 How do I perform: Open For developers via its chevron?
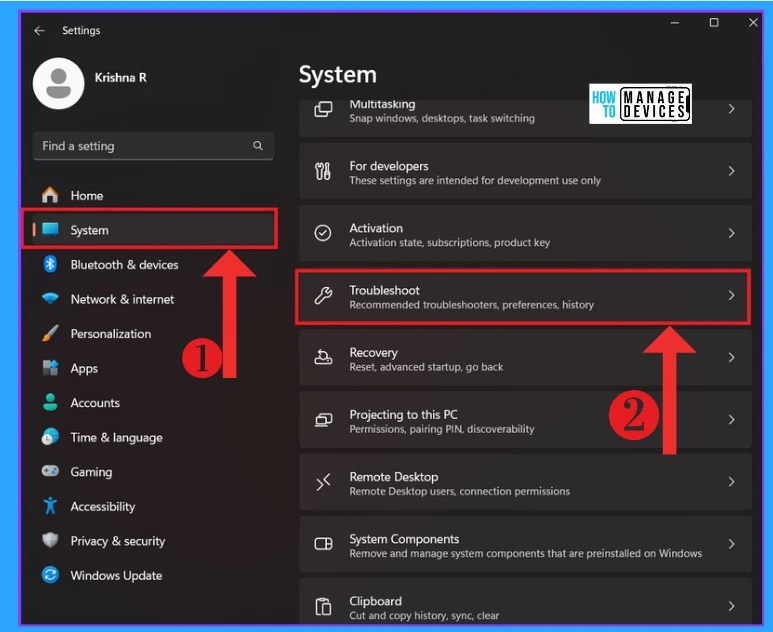tap(732, 171)
